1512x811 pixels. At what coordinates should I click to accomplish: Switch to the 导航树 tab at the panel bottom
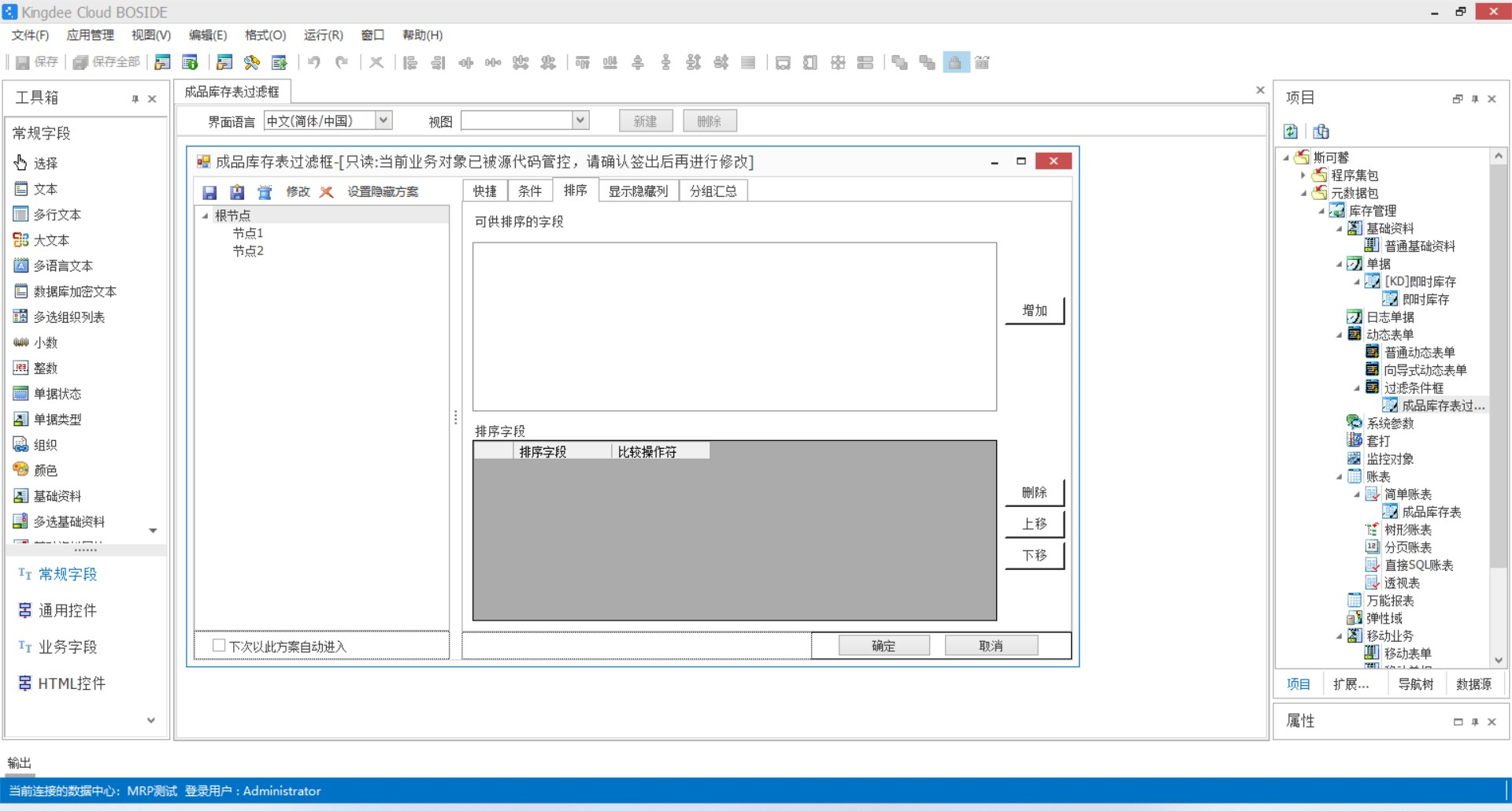pos(1416,684)
